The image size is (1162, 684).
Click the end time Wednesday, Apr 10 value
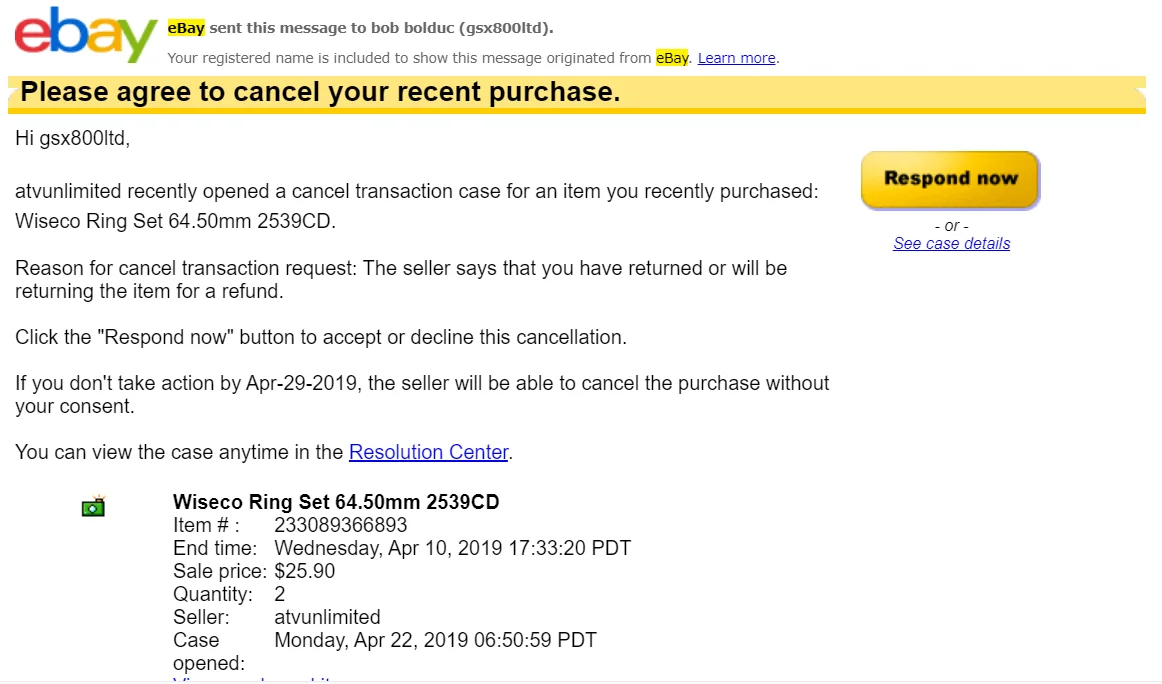point(452,549)
